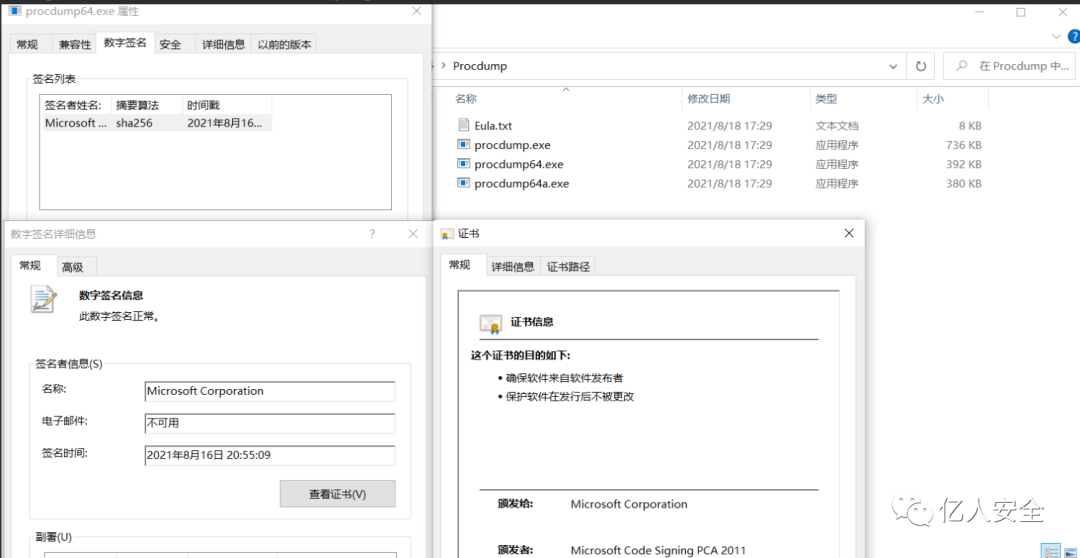Open the certificate 详细信息 tab
1080x558 pixels.
coord(512,266)
